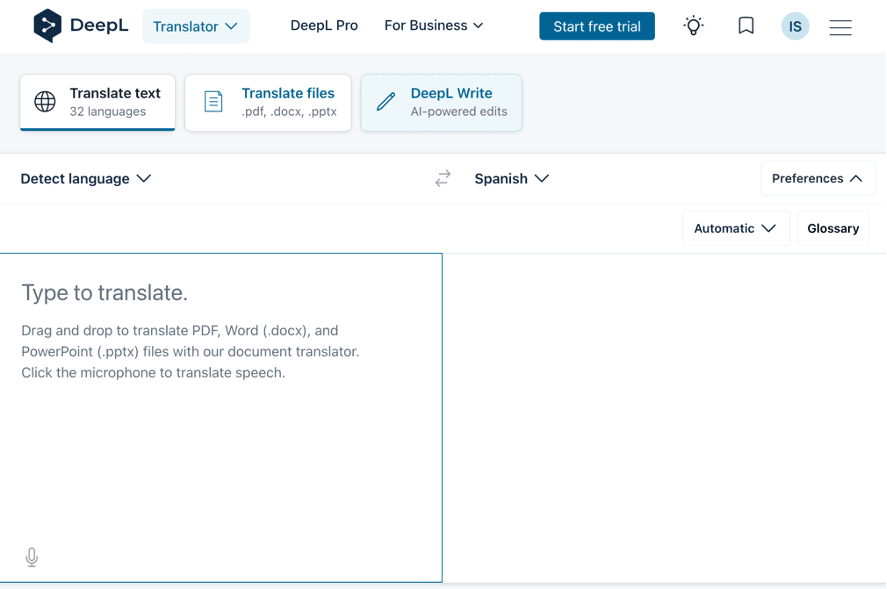The image size is (887, 589).
Task: Click the Type to translate input field
Action: coord(221,418)
